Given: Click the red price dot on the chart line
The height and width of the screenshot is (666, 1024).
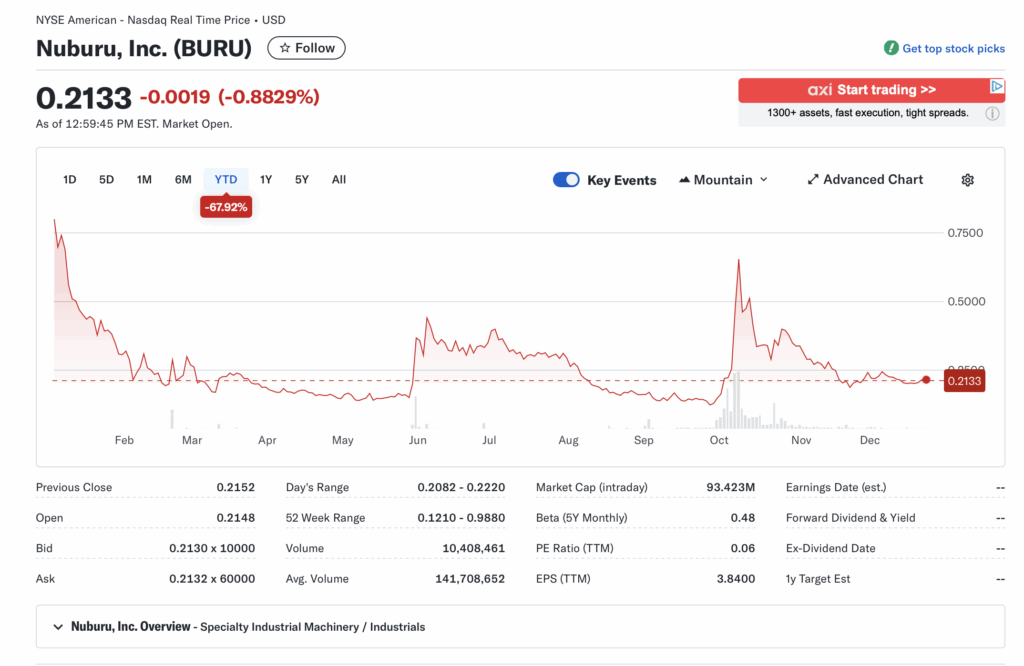Looking at the screenshot, I should (x=925, y=380).
